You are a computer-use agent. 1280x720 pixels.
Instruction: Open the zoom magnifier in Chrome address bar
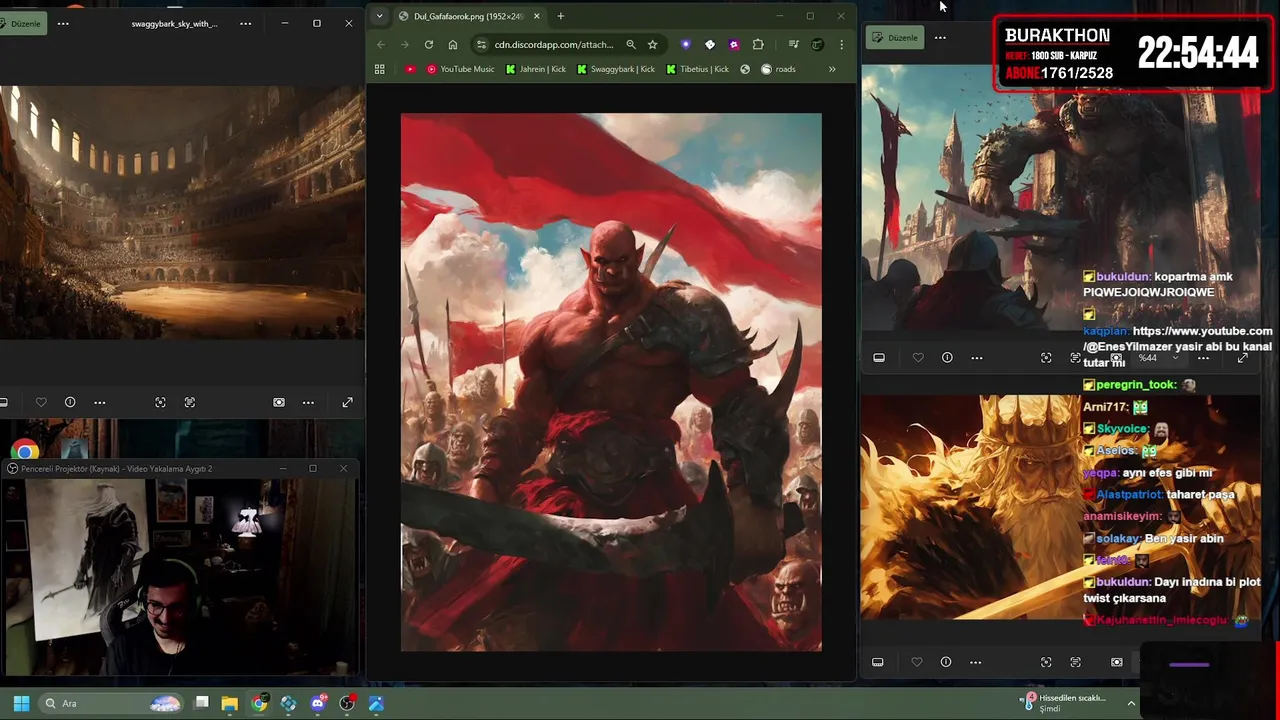[631, 44]
